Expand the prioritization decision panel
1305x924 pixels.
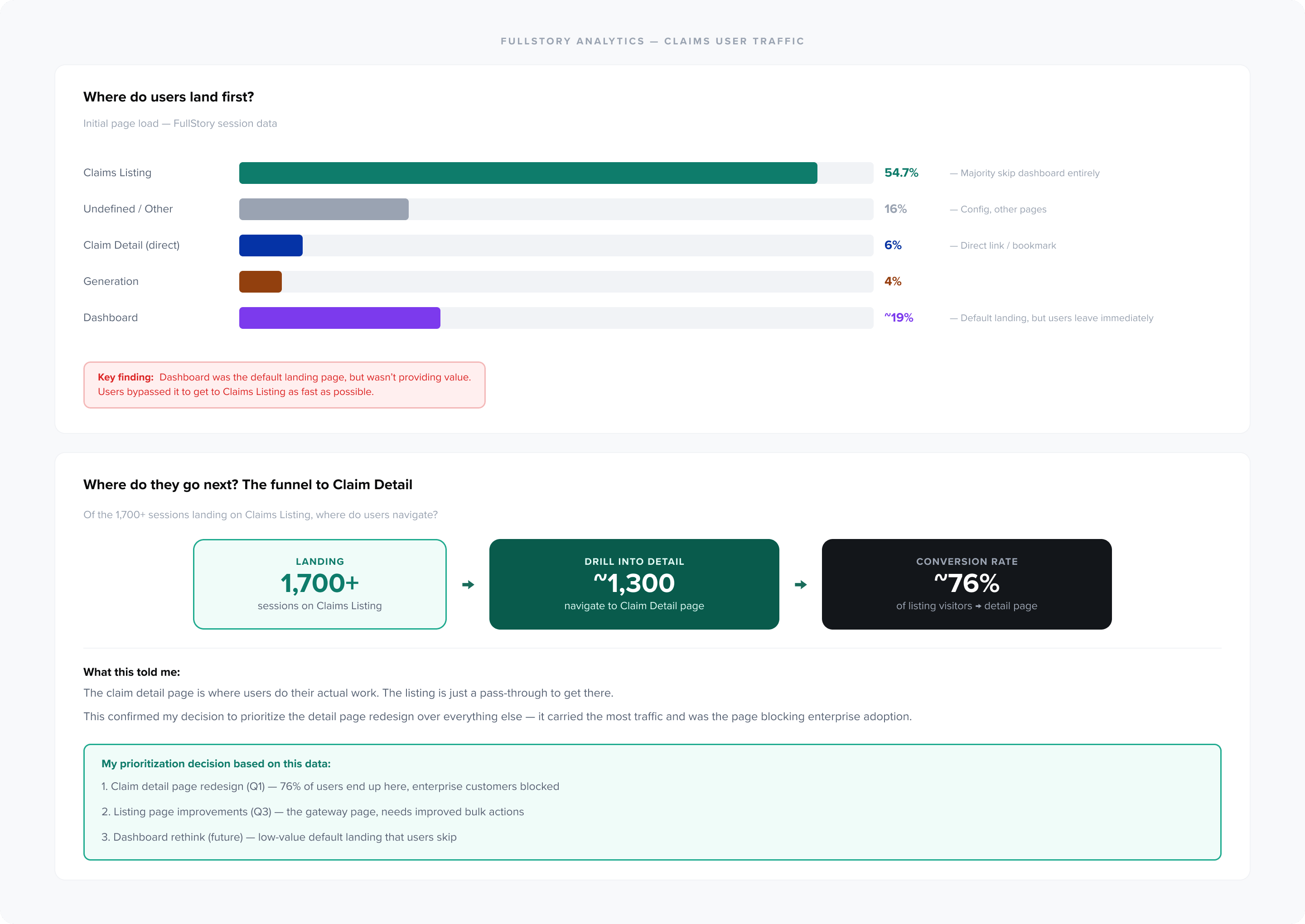pyautogui.click(x=652, y=802)
